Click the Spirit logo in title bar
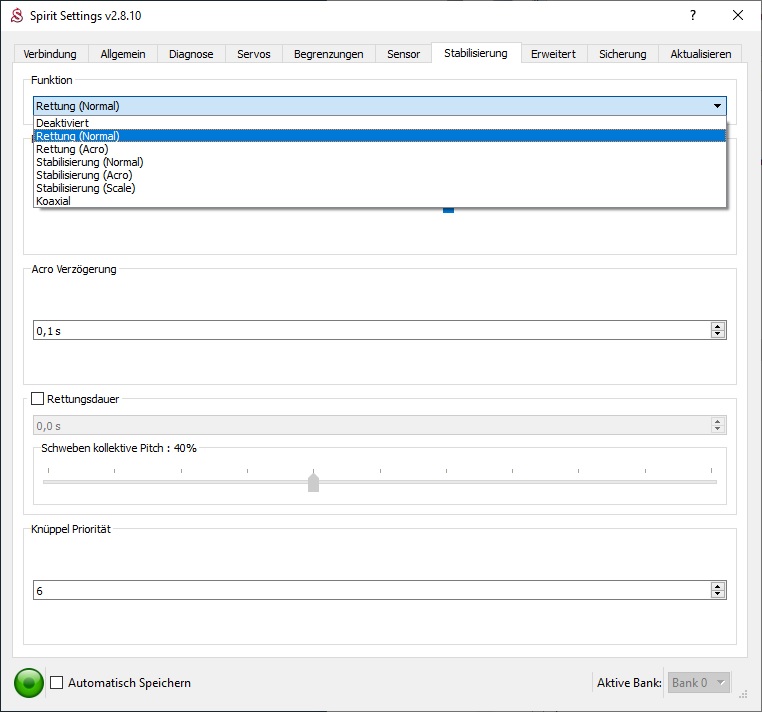Viewport: 762px width, 712px height. pyautogui.click(x=16, y=16)
